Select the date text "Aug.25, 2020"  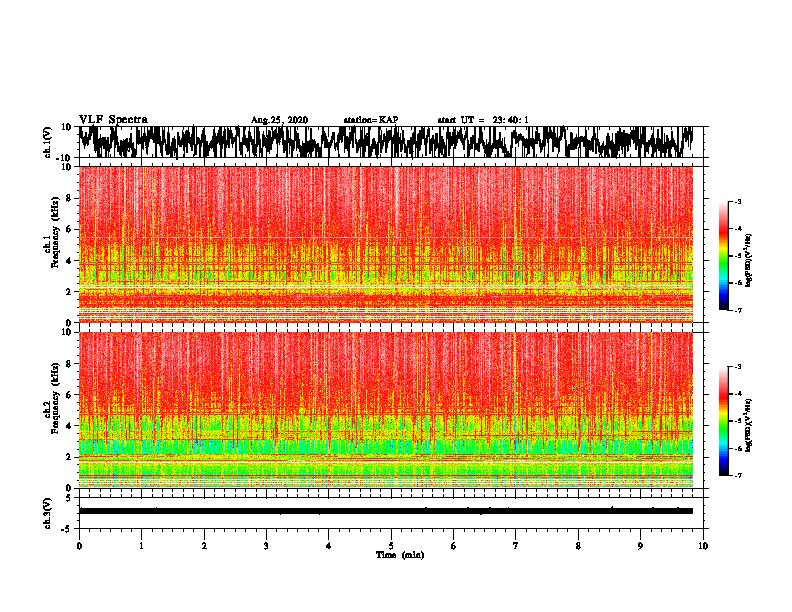click(279, 120)
